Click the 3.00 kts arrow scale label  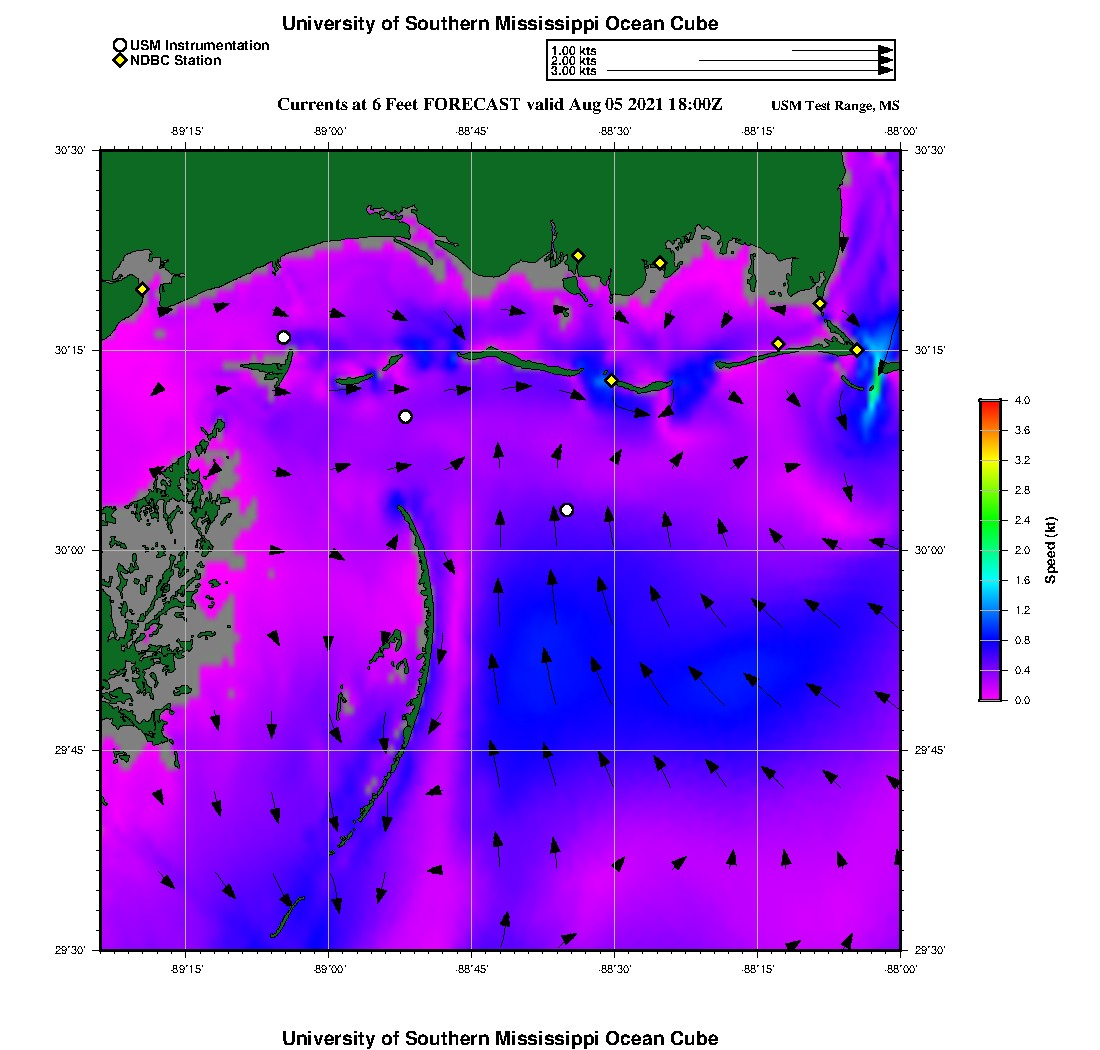[x=573, y=71]
